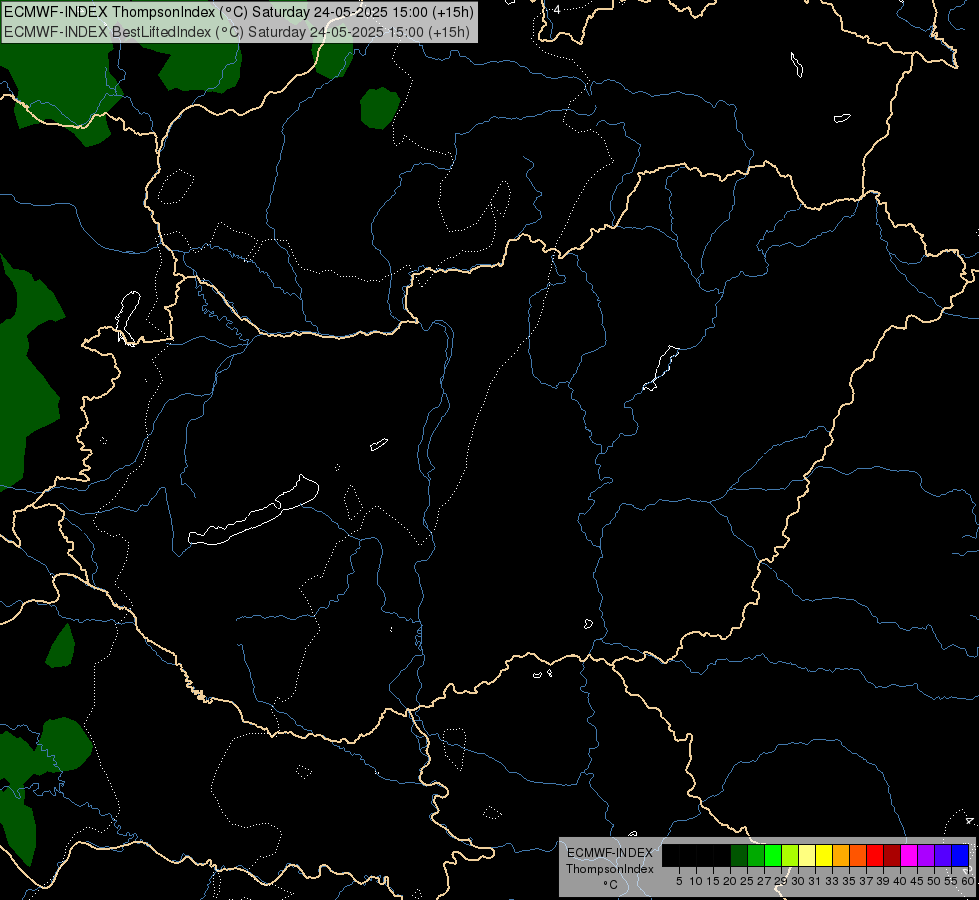Click the legend tick value 20
The image size is (979, 900).
[730, 881]
